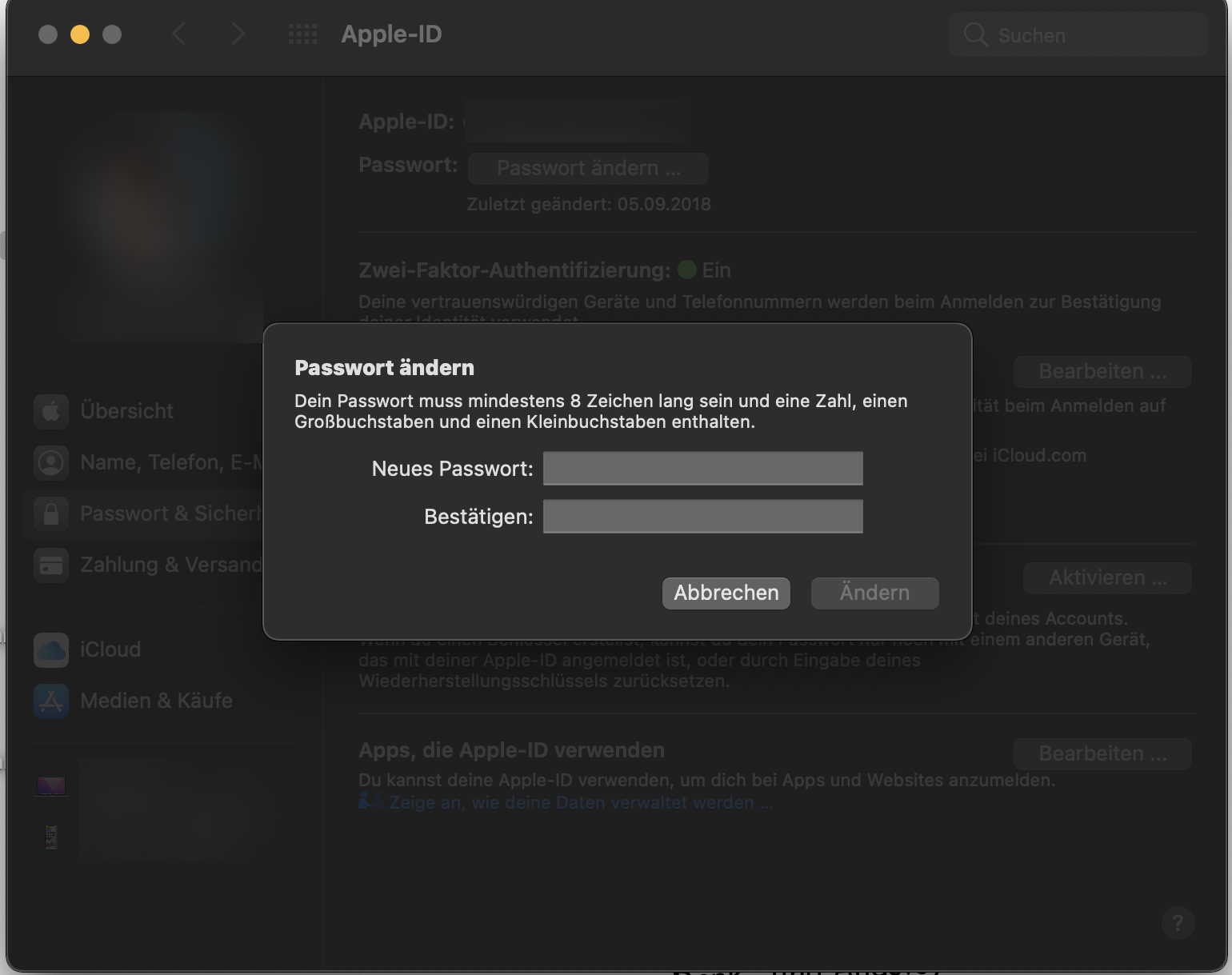Select the iPhone device icon in sidebar
Image resolution: width=1232 pixels, height=975 pixels.
(51, 837)
